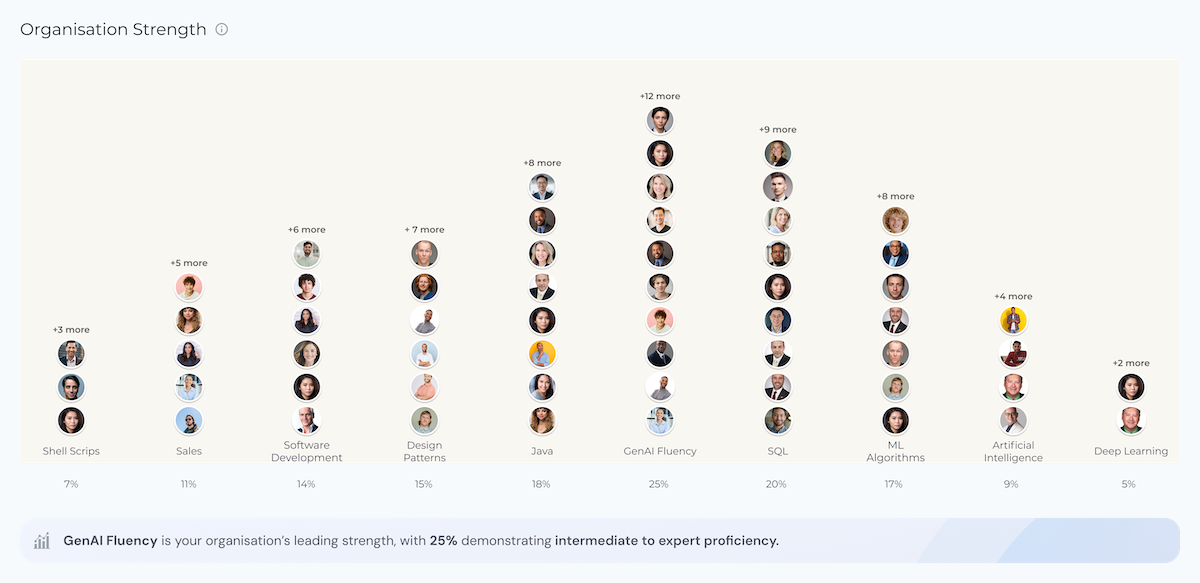Select bottom avatar in Software Development column
Screen dimensions: 1200x583
[x=307, y=420]
